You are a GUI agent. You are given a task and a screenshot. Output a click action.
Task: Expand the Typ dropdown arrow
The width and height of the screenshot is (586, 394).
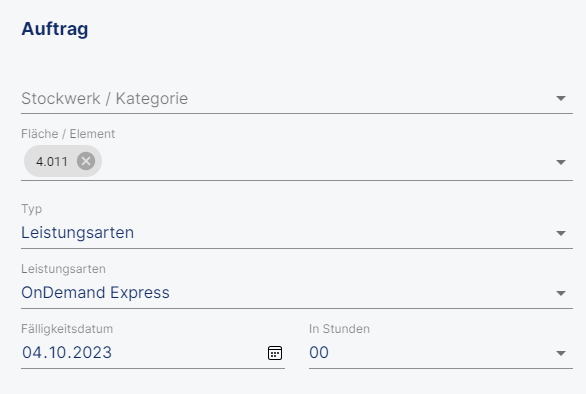561,233
